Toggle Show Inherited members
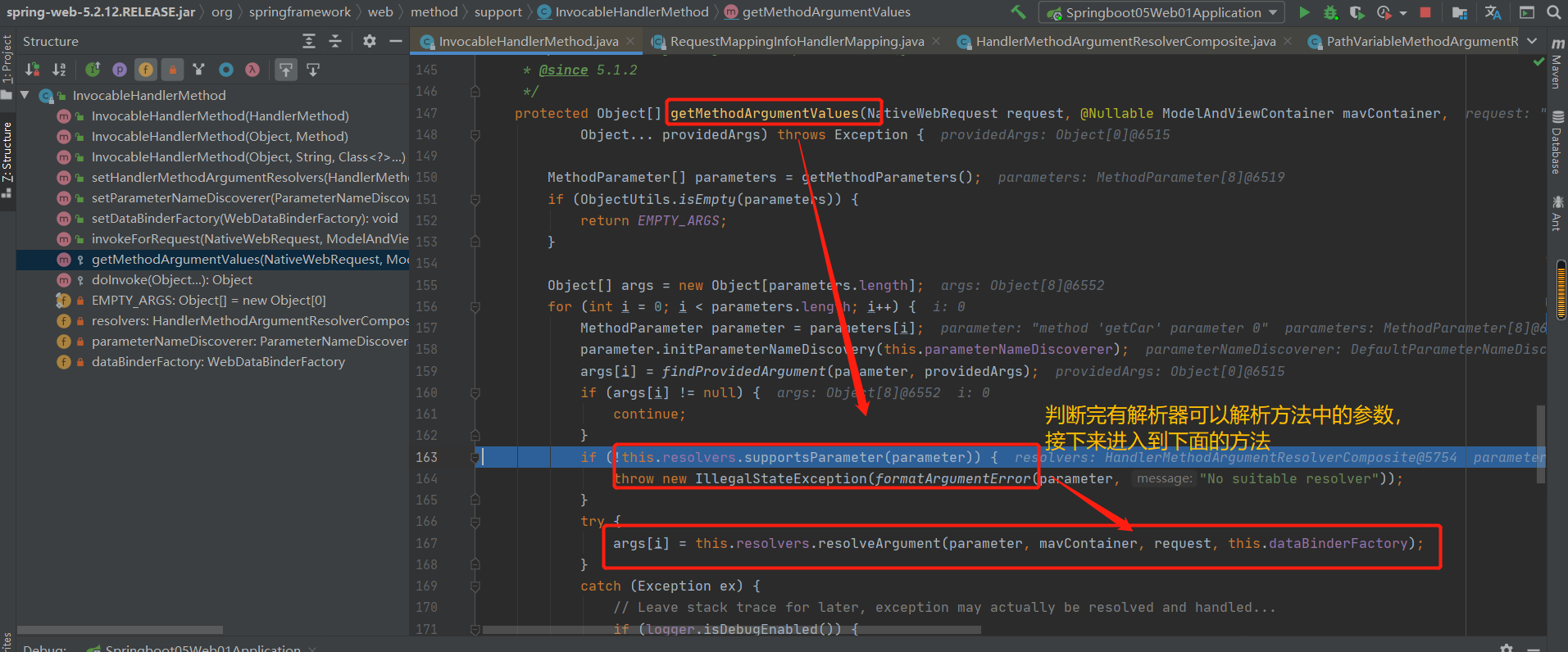1568x652 pixels. 93,70
